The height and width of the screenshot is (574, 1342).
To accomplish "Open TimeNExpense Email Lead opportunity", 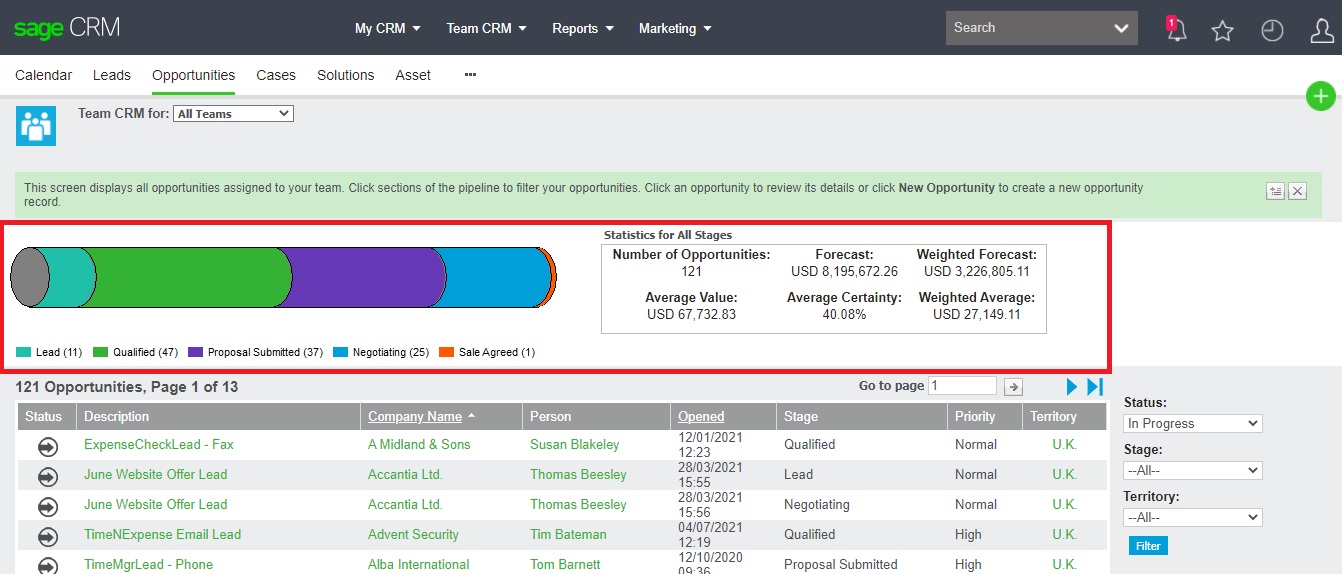I will tap(162, 534).
